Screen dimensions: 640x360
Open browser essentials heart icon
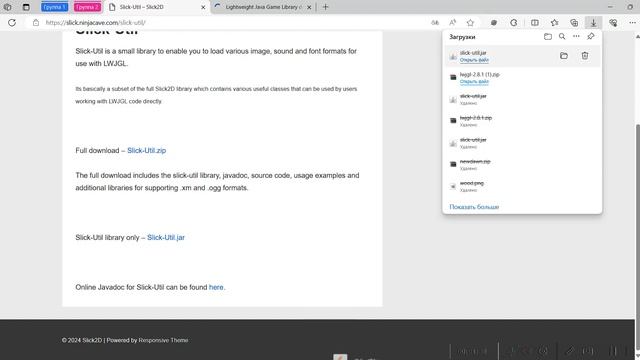pos(613,22)
